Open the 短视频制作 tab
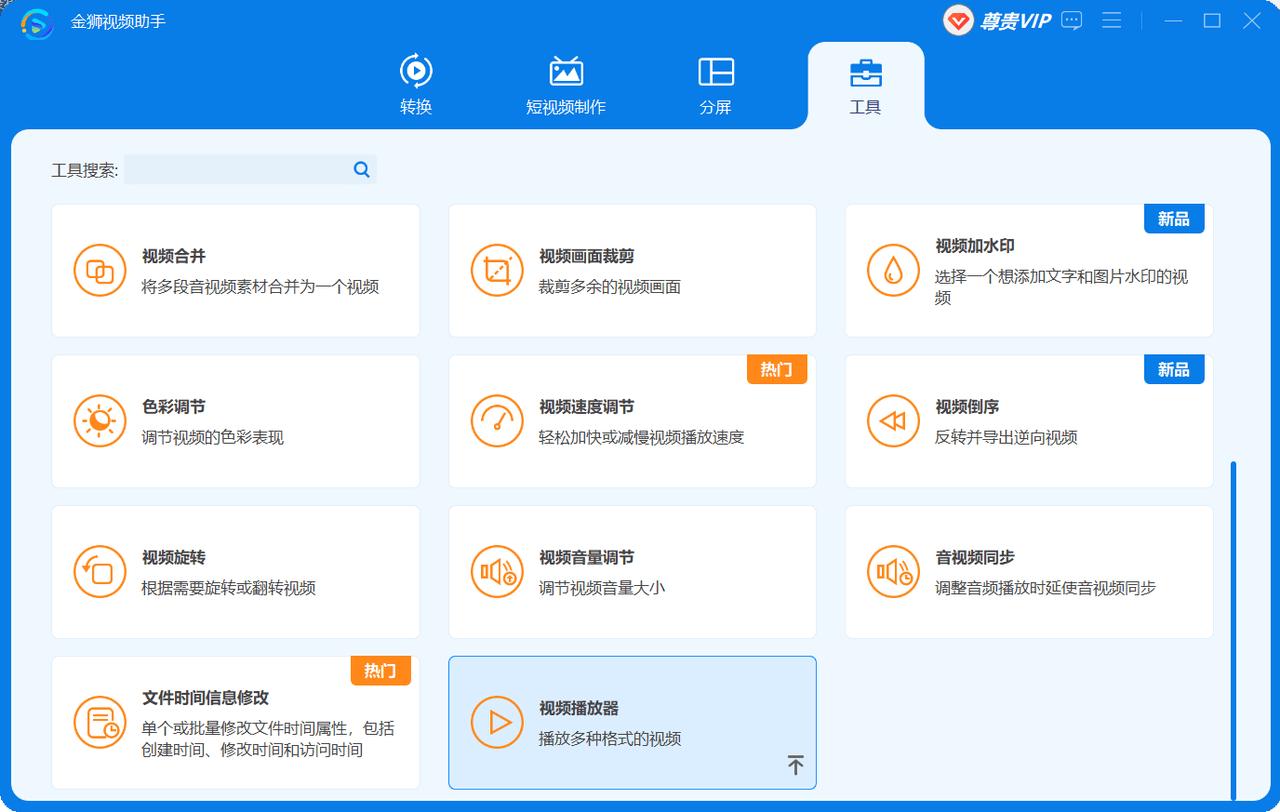 click(x=566, y=85)
